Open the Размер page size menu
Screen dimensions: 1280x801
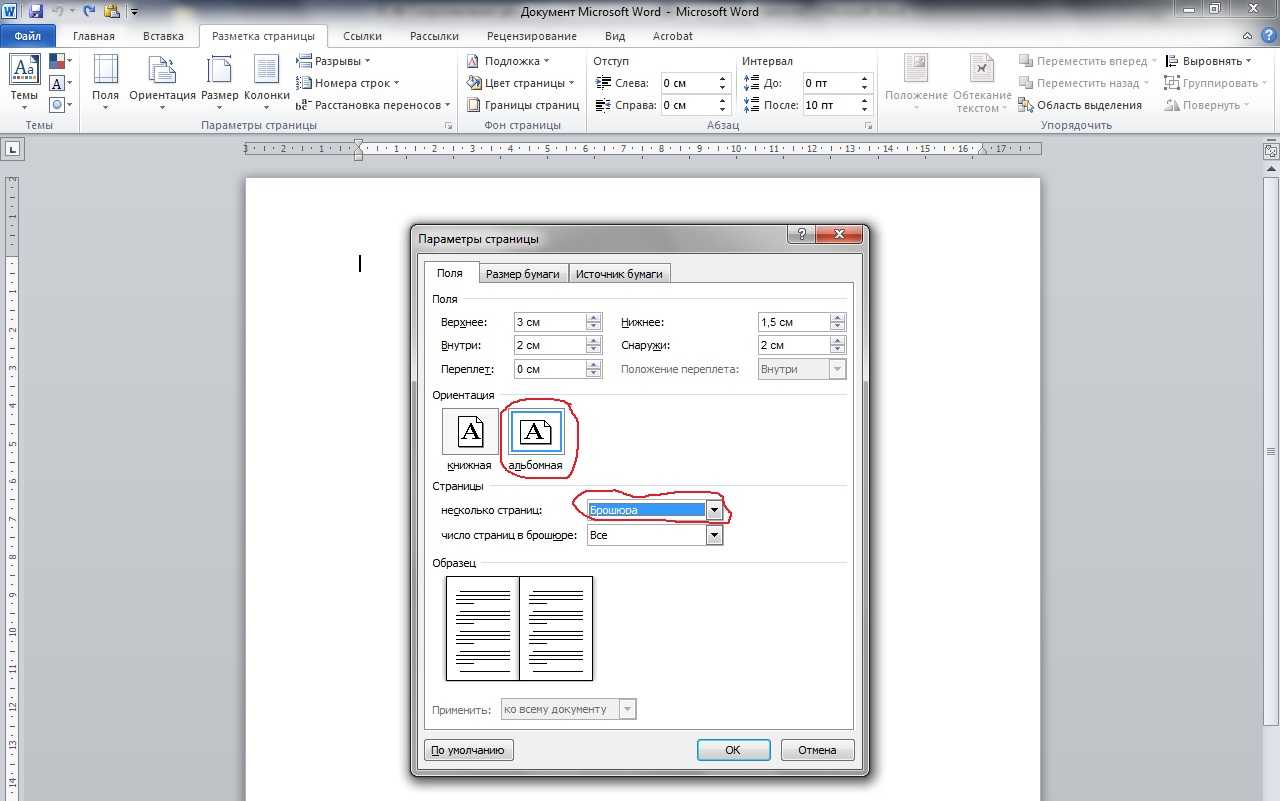219,84
